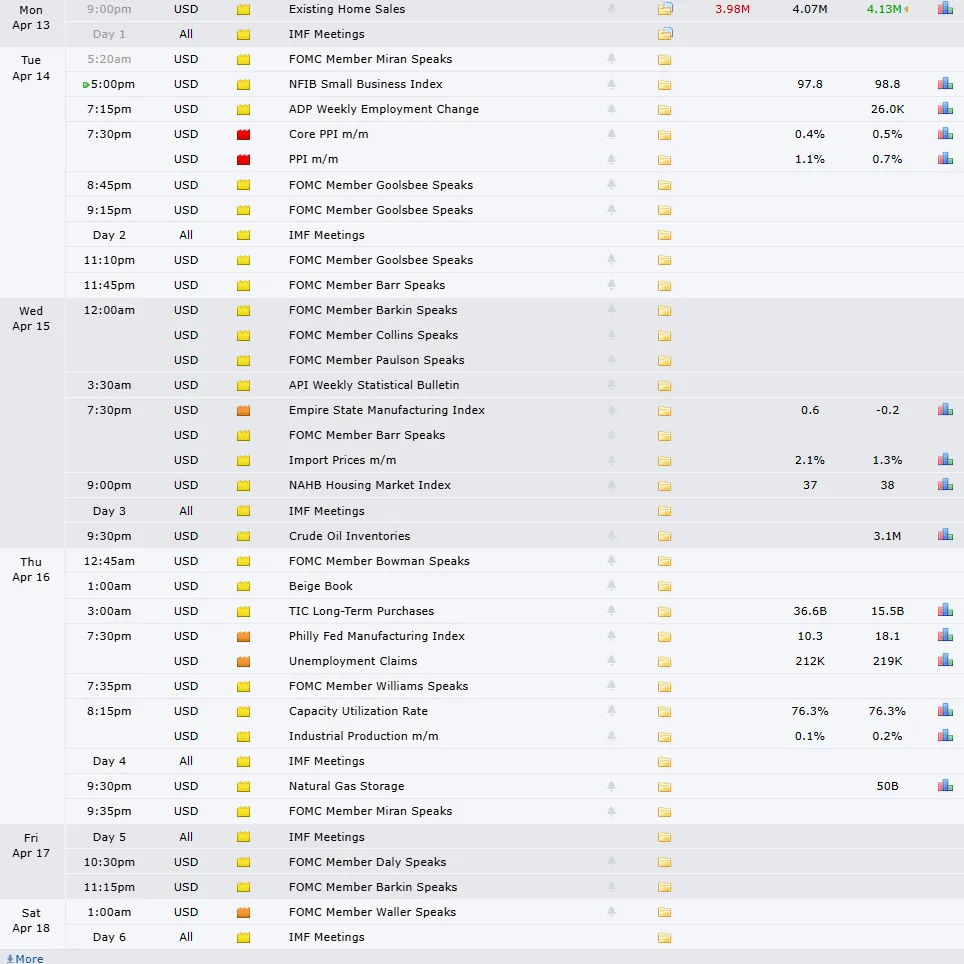This screenshot has height=964, width=964.
Task: Select the Capacity Utilization Rate event
Action: point(358,711)
